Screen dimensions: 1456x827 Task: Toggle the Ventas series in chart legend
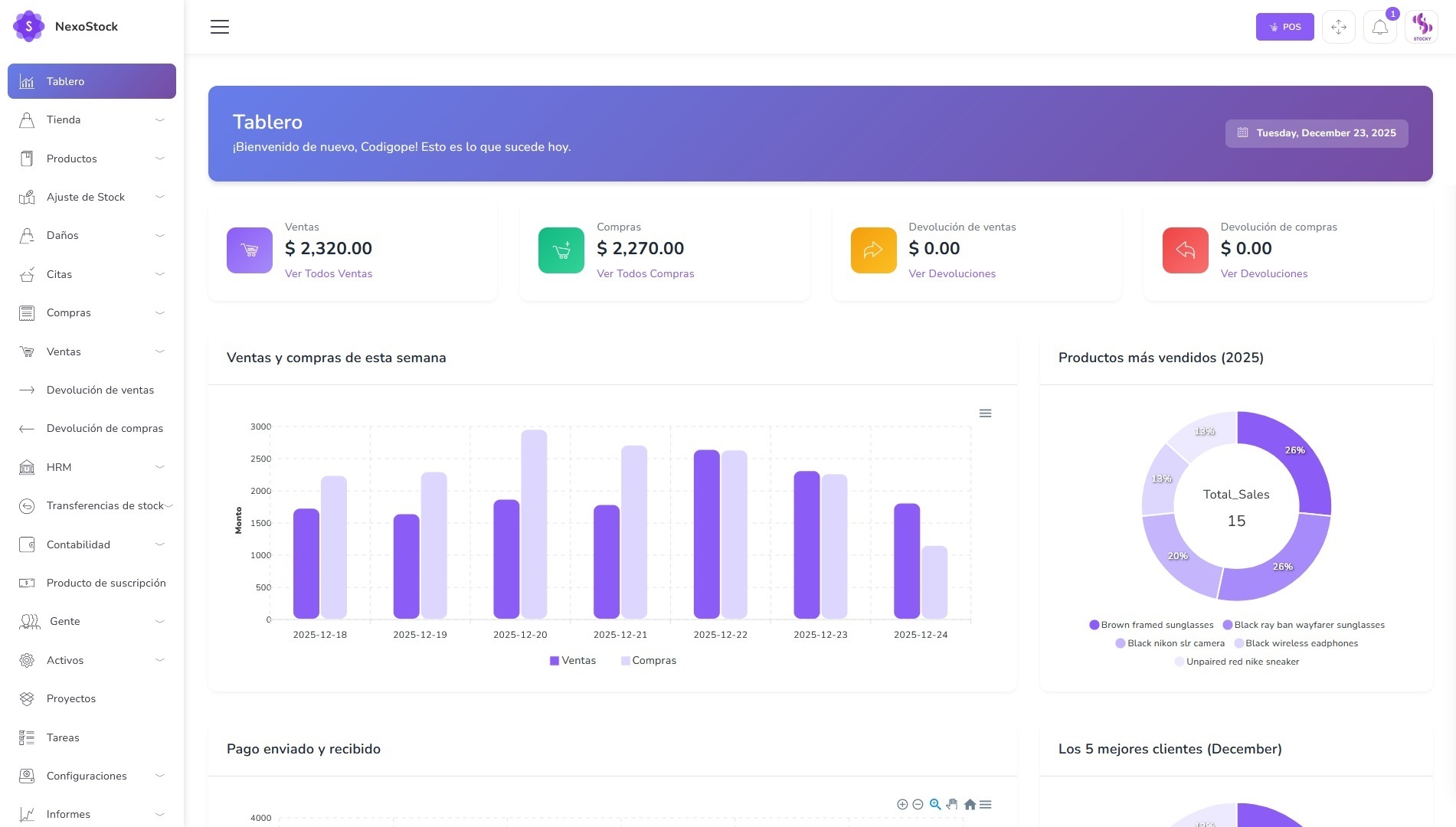pyautogui.click(x=573, y=661)
